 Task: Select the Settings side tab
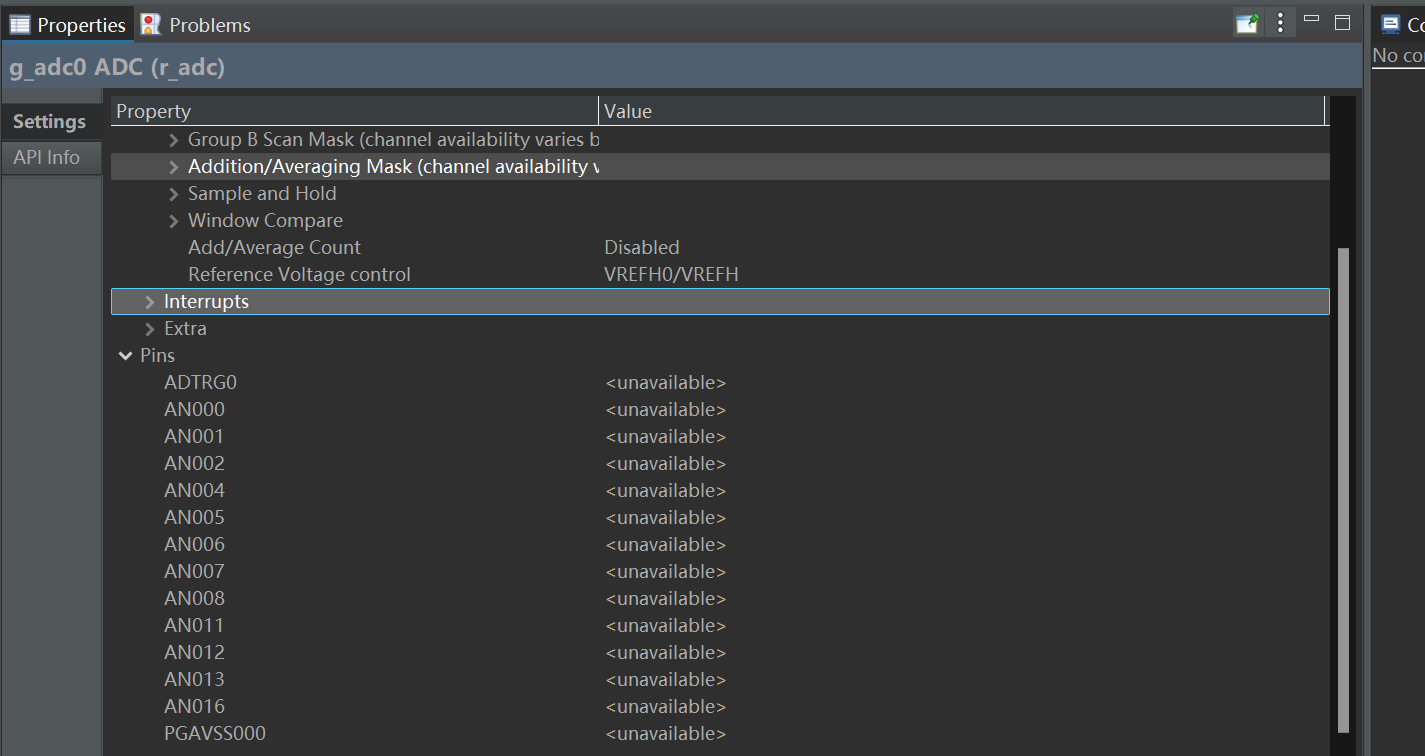49,122
